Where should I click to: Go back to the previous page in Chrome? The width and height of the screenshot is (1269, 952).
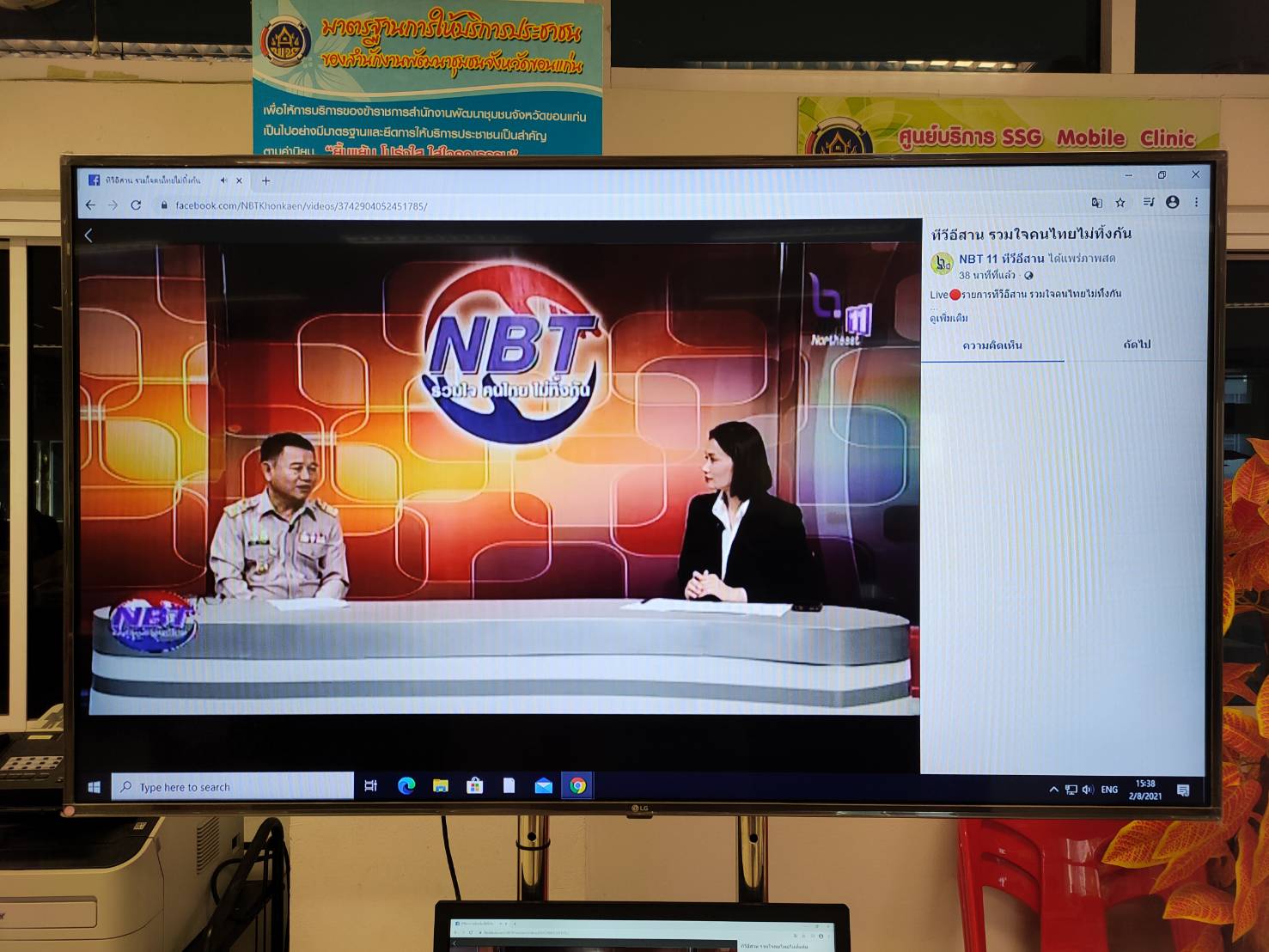(91, 205)
